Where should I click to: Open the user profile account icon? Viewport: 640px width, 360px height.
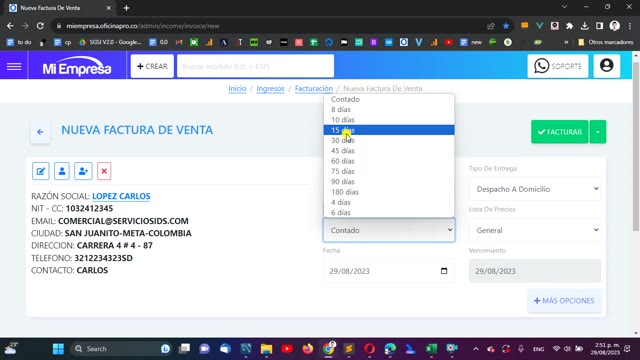[x=607, y=66]
